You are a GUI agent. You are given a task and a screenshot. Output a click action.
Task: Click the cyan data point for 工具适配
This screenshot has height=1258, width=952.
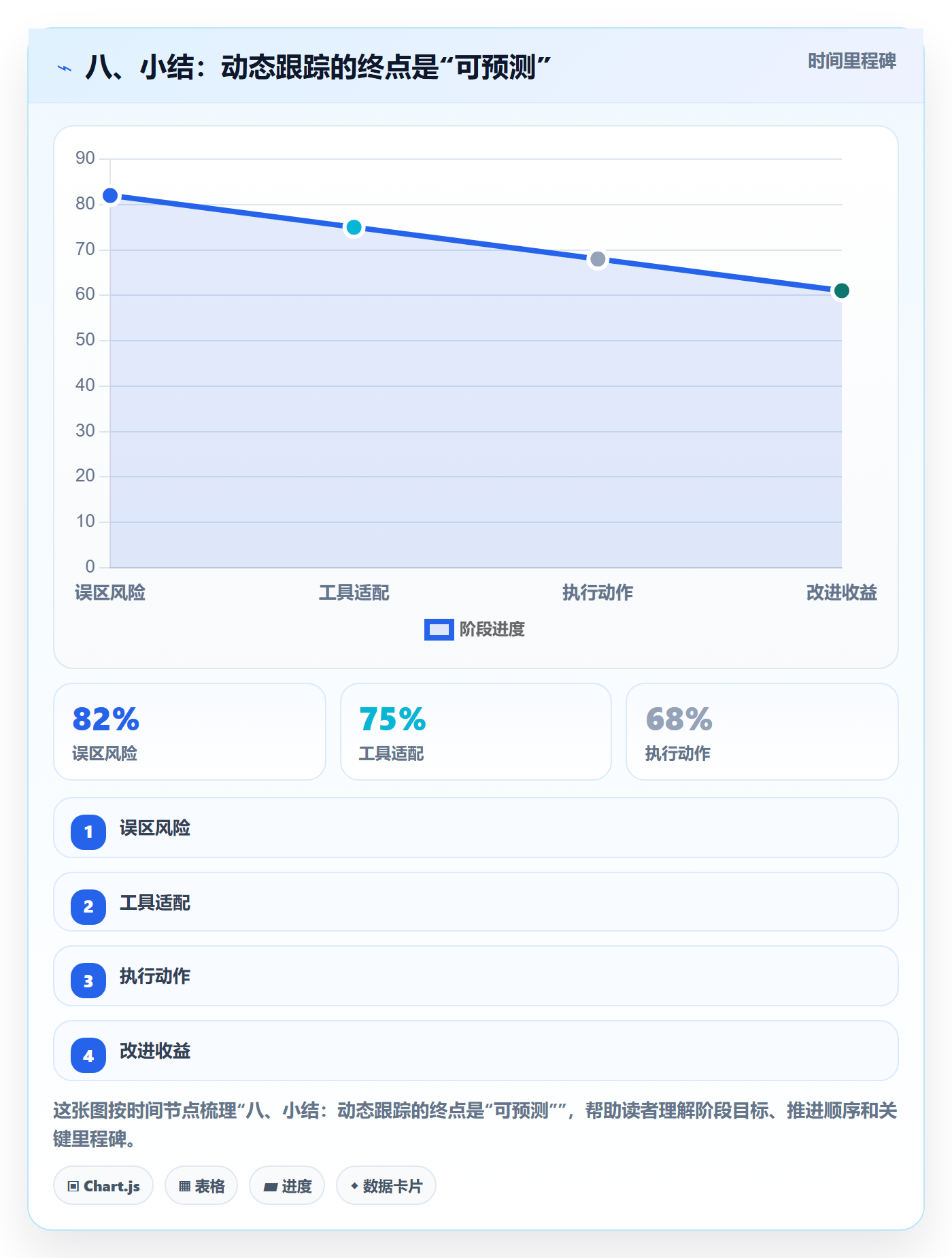point(354,227)
